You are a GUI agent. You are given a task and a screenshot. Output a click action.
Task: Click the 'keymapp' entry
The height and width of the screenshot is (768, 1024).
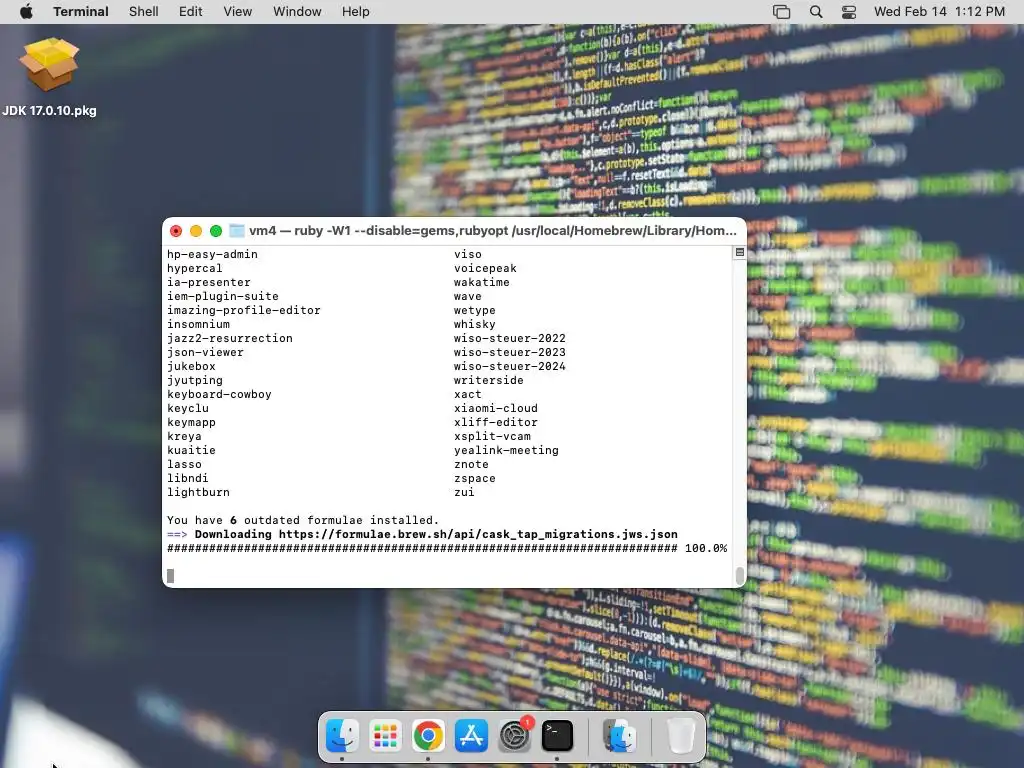(x=191, y=423)
